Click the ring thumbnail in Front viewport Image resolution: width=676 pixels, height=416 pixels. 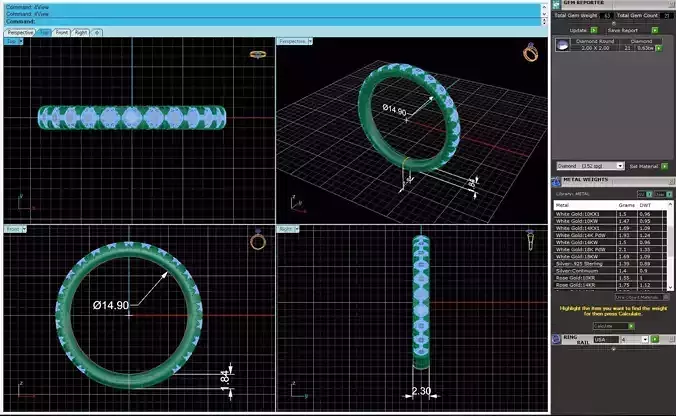pyautogui.click(x=258, y=240)
